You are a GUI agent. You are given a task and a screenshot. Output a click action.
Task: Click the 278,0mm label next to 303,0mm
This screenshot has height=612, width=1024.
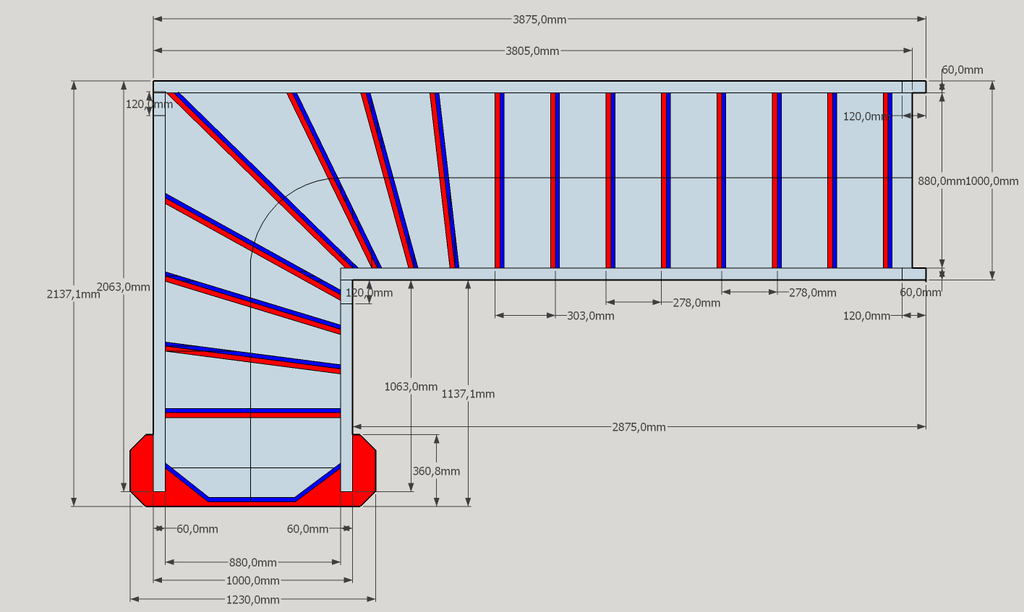coord(697,303)
